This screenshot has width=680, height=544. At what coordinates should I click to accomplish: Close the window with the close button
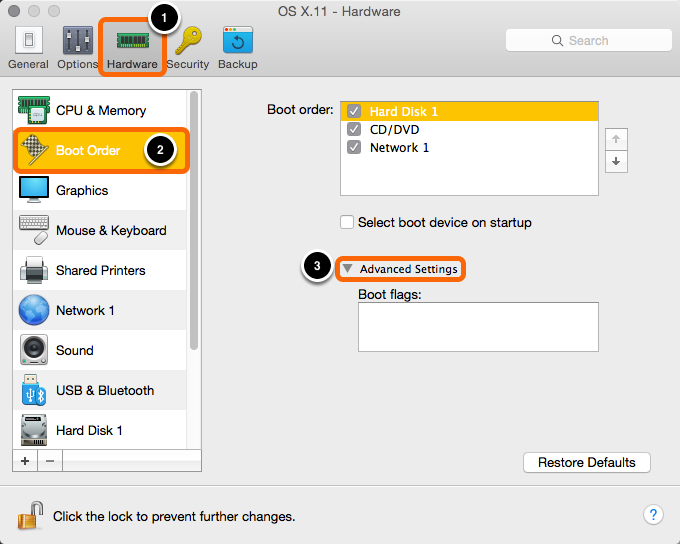[x=14, y=11]
